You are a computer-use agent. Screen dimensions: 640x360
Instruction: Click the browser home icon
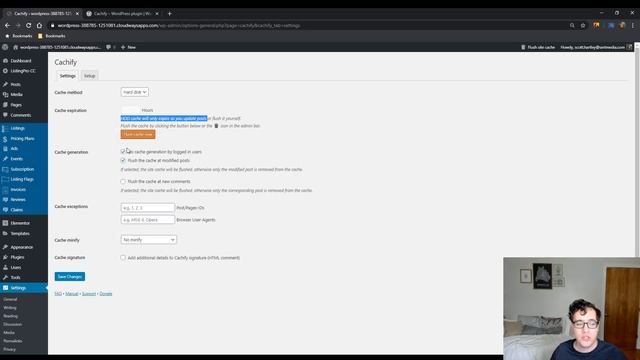tap(39, 25)
